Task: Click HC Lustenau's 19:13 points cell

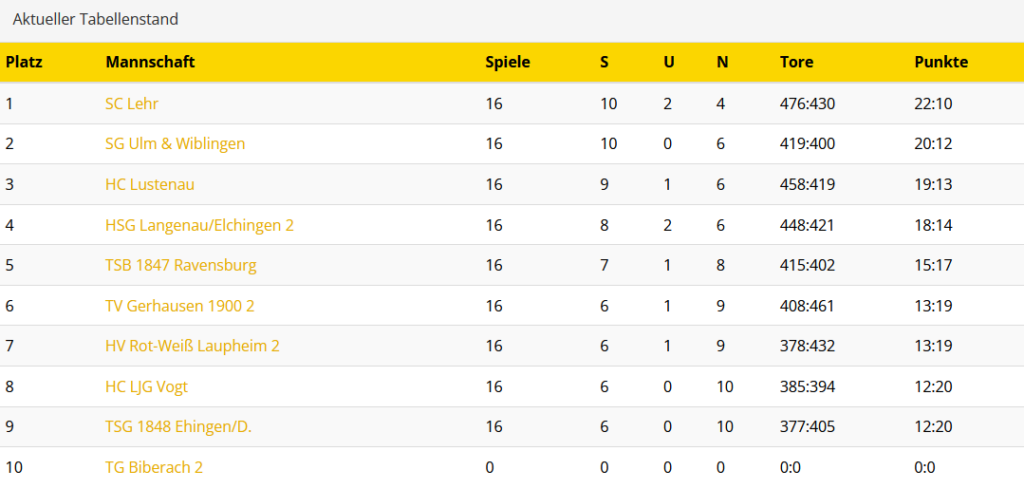Action: point(933,185)
